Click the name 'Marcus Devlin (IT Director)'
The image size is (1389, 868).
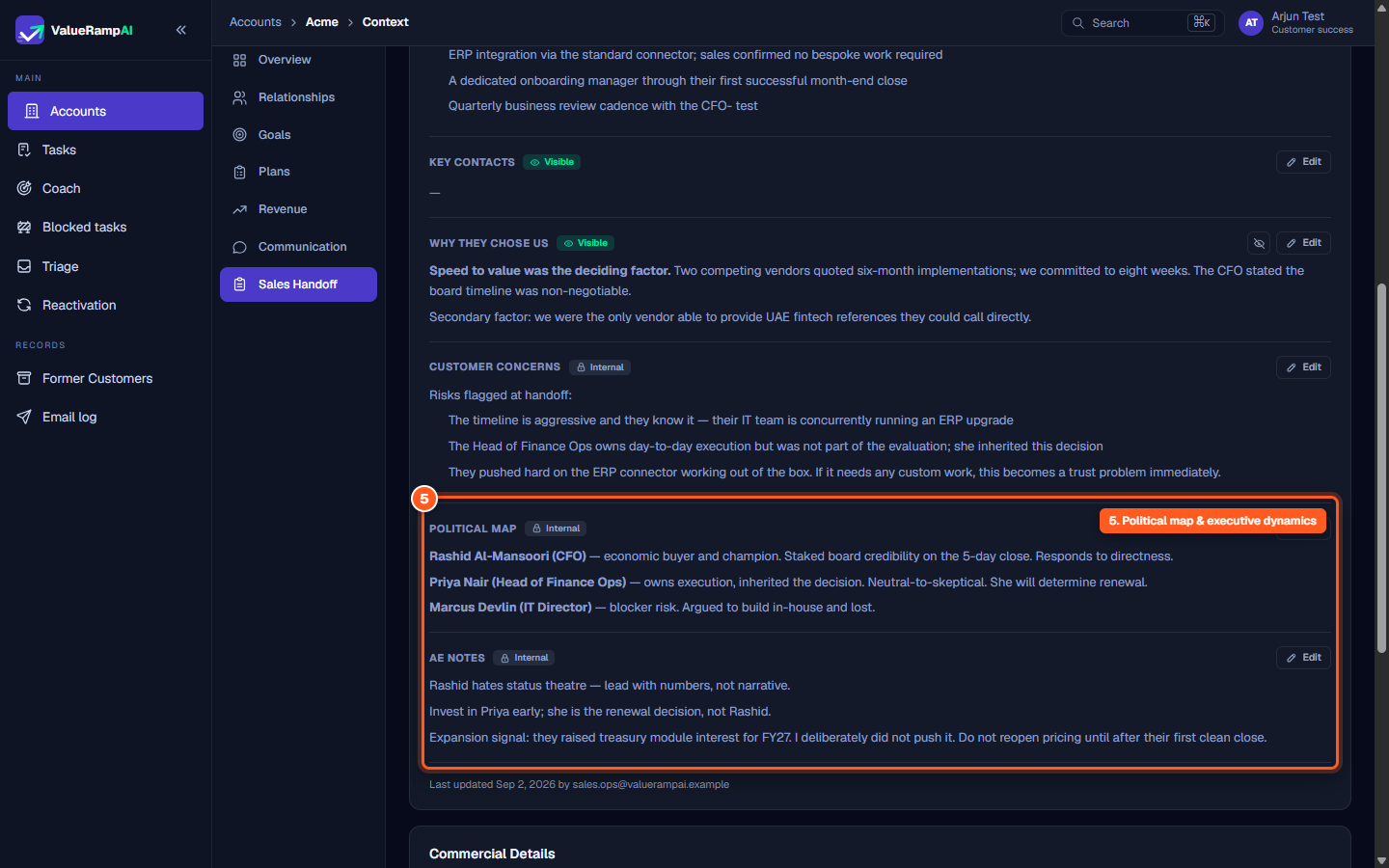[510, 608]
